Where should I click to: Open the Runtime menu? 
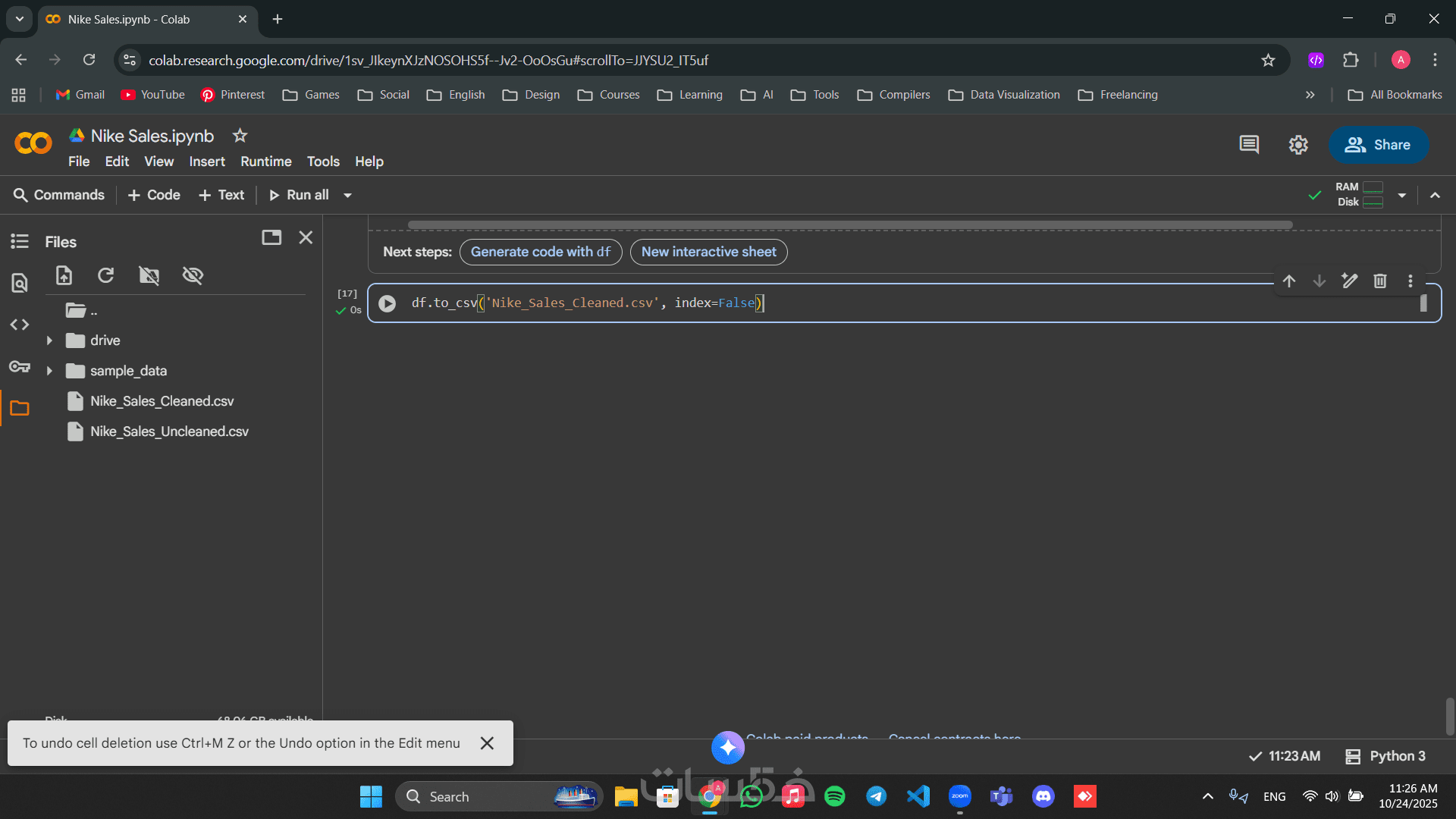coord(265,162)
